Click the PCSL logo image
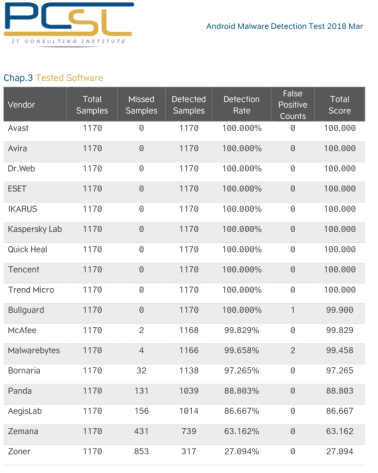Screen dimensions: 378x473 pyautogui.click(x=69, y=25)
